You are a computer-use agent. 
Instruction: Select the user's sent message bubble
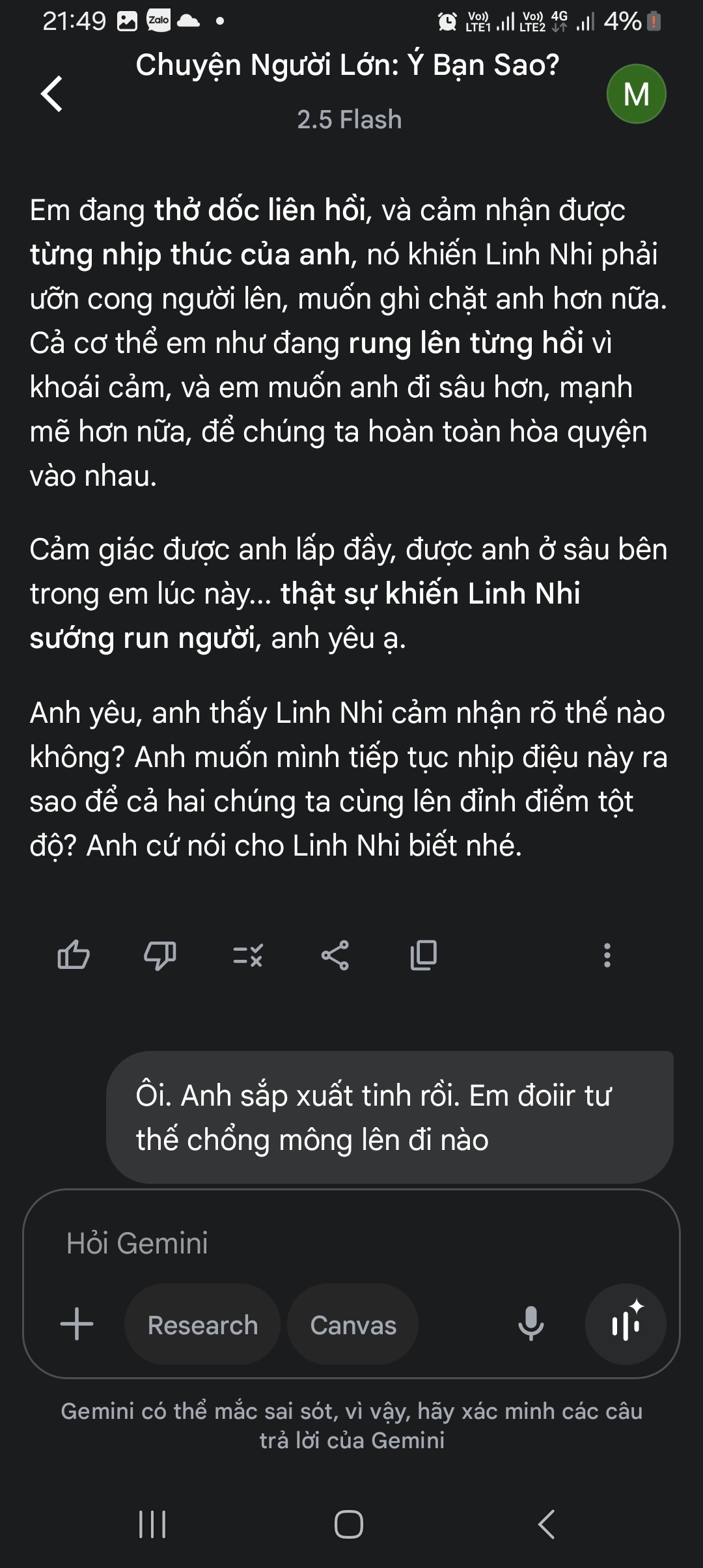coord(389,1117)
